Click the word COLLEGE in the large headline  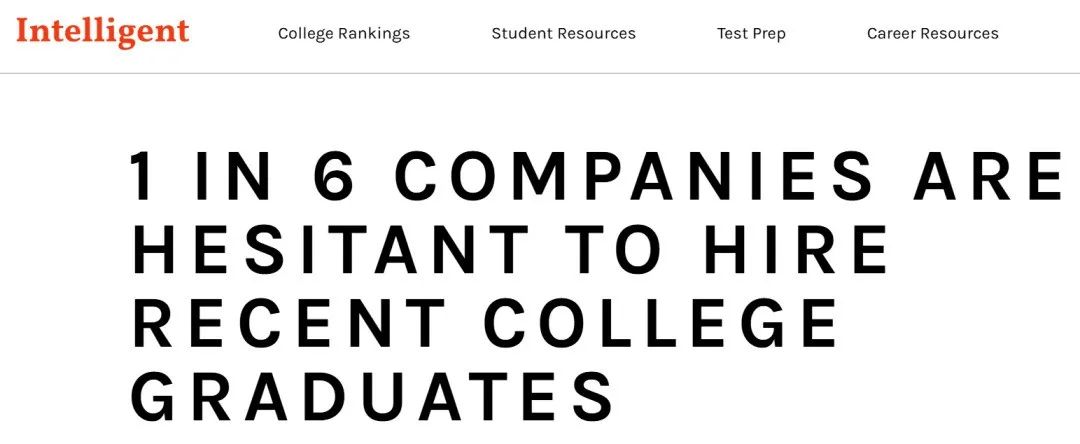pyautogui.click(x=662, y=323)
